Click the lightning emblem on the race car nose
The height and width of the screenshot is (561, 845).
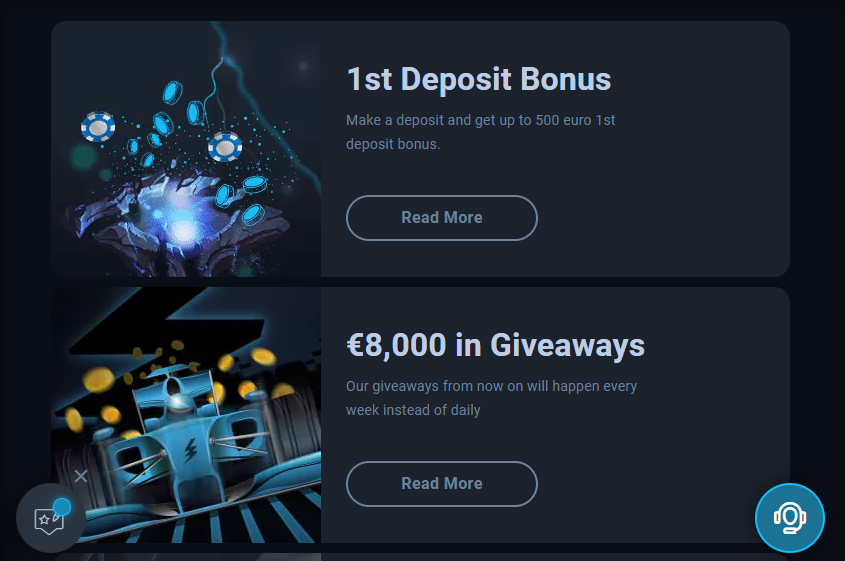tap(190, 451)
